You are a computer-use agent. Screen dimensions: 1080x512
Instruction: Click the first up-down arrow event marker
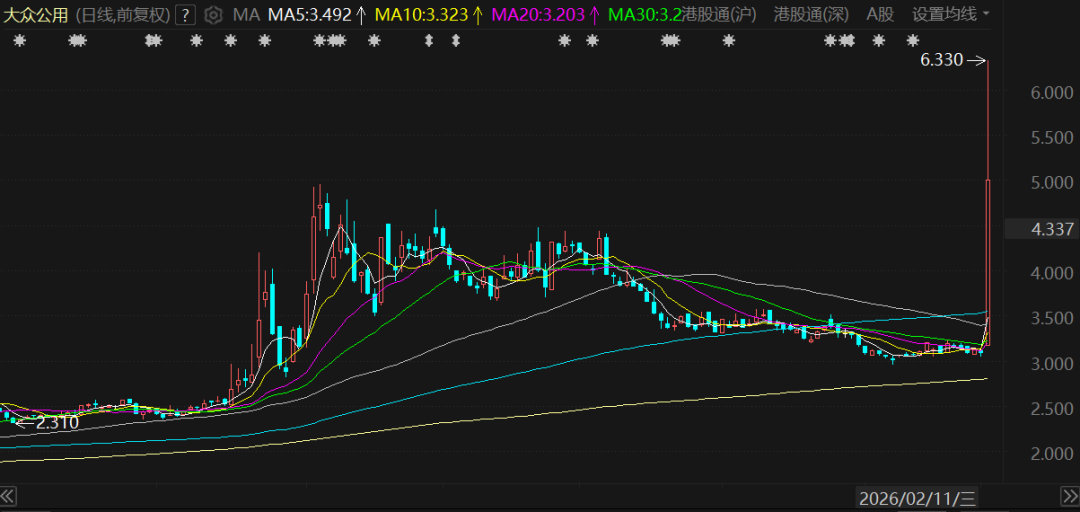click(429, 41)
